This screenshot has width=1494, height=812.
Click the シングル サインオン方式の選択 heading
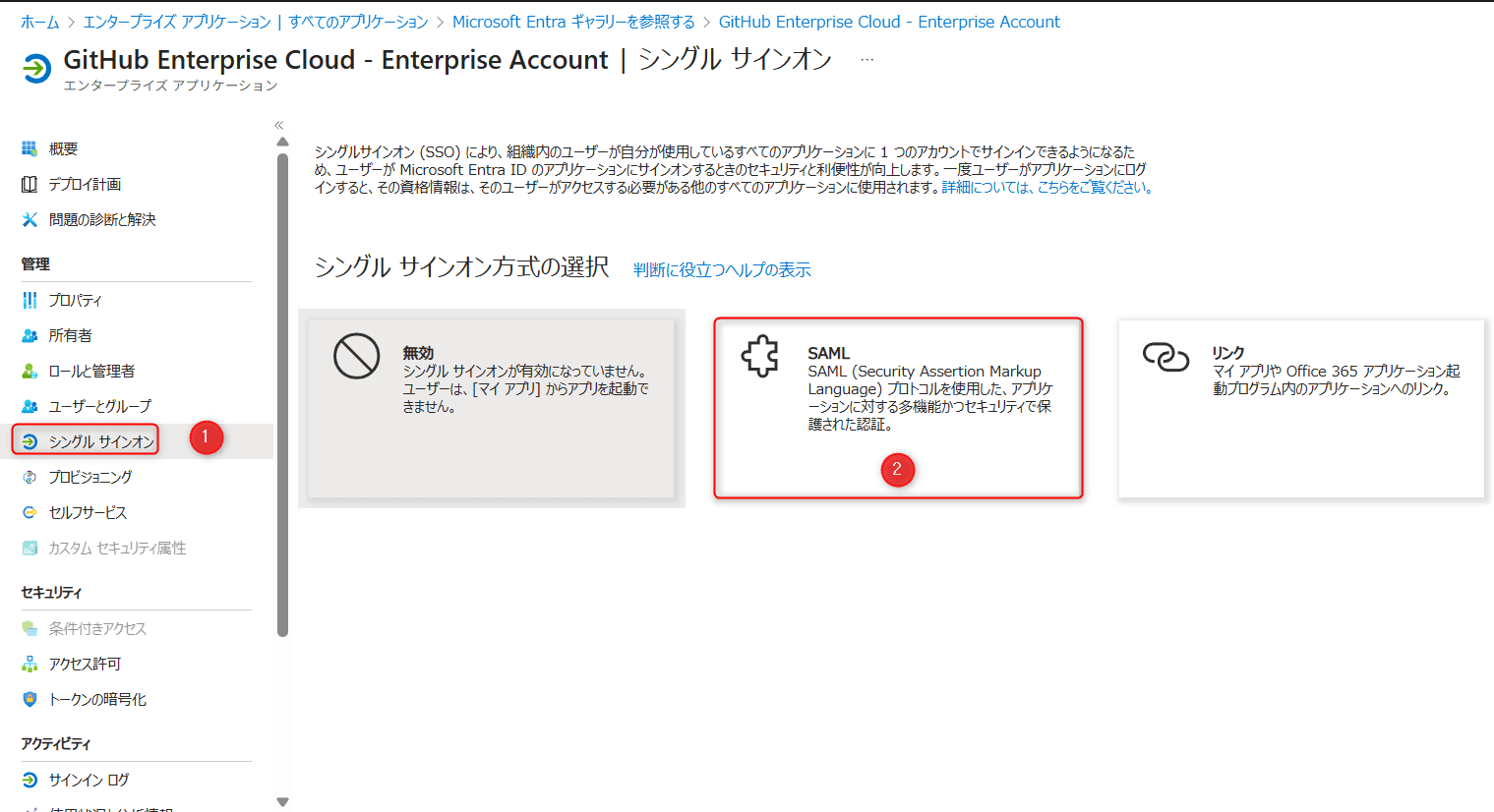(462, 267)
